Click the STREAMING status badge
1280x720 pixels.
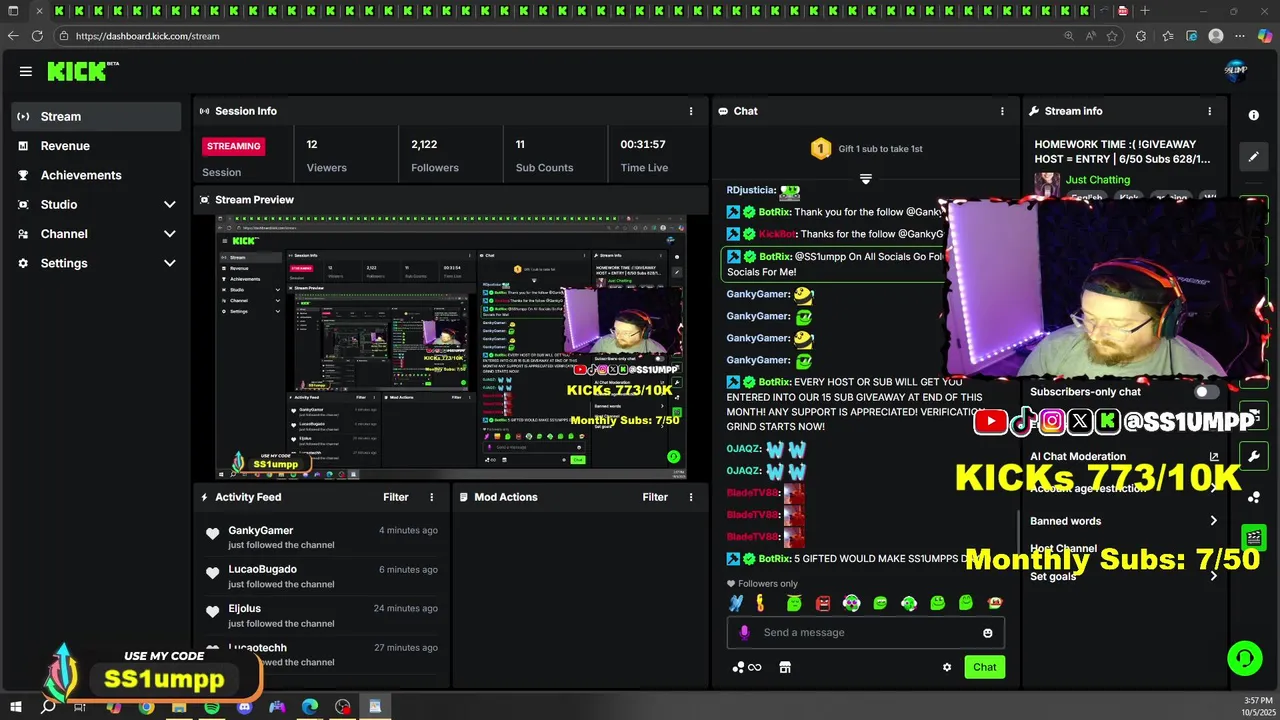[234, 146]
